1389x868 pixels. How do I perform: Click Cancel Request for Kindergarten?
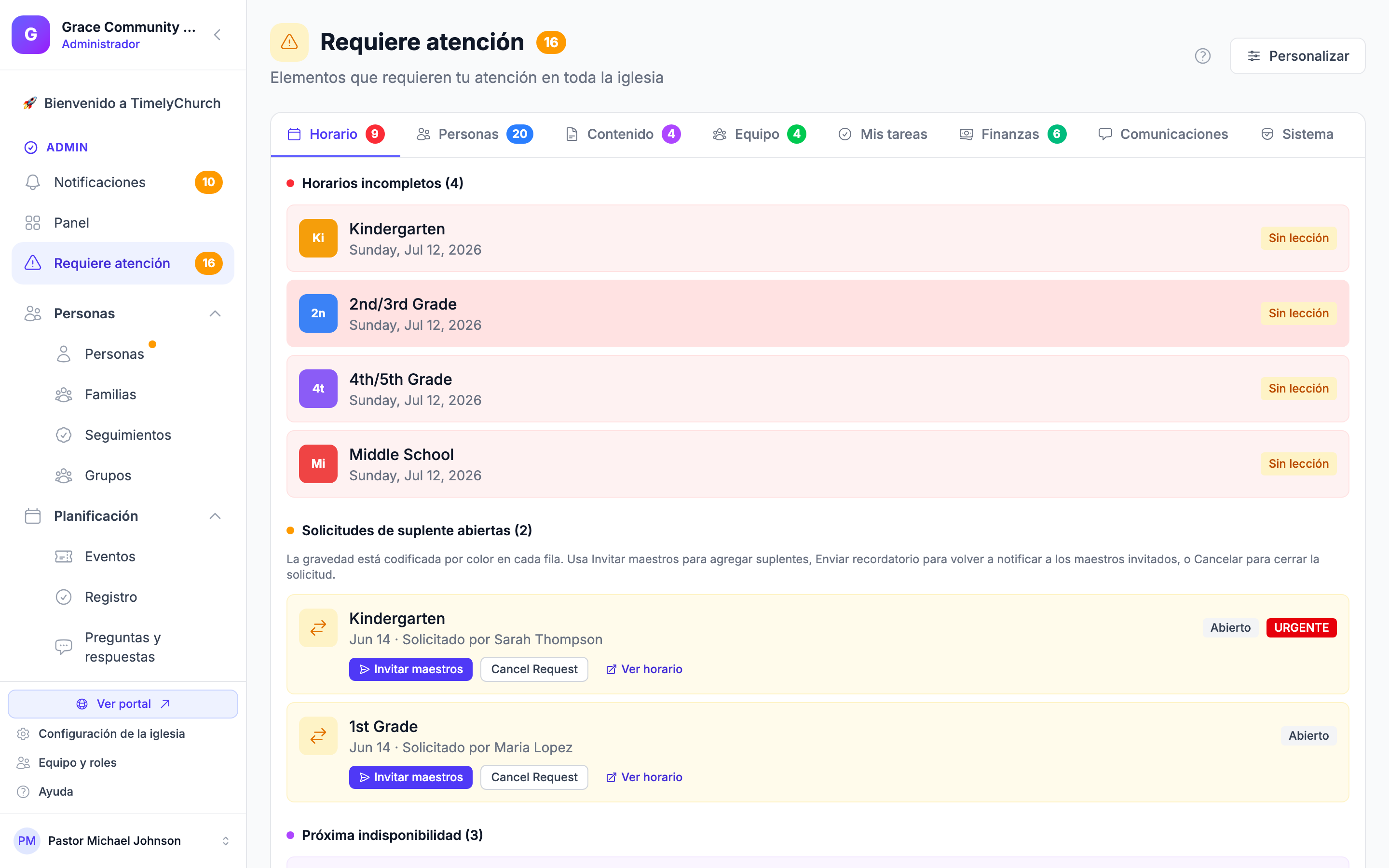click(x=534, y=669)
